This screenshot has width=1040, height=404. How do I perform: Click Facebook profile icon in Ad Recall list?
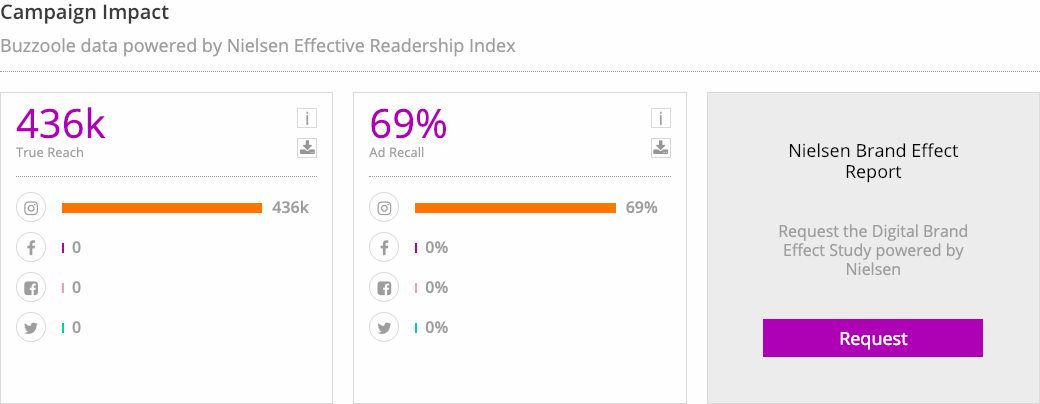[x=384, y=248]
